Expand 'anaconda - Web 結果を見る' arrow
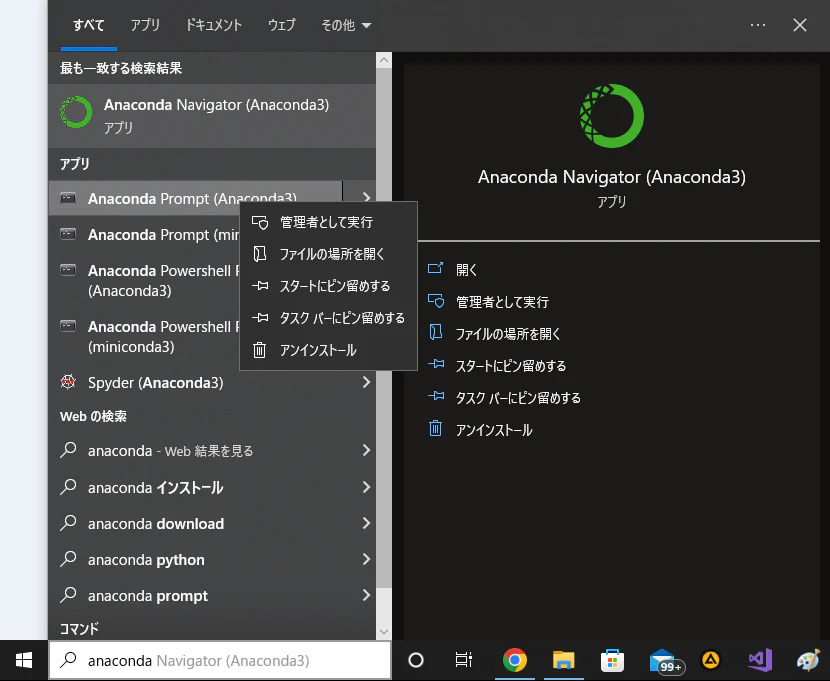Image resolution: width=830 pixels, height=681 pixels. (366, 450)
